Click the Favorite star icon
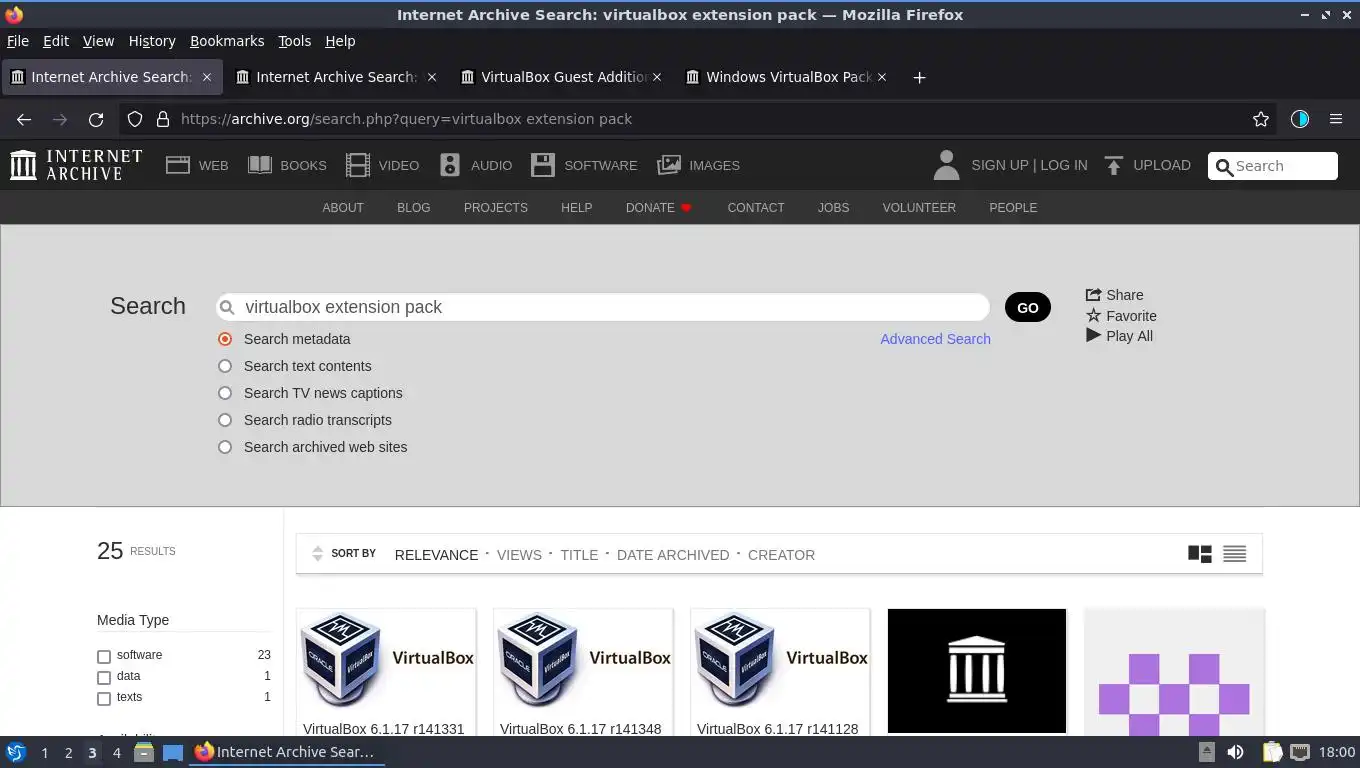The width and height of the screenshot is (1360, 768). (1093, 316)
